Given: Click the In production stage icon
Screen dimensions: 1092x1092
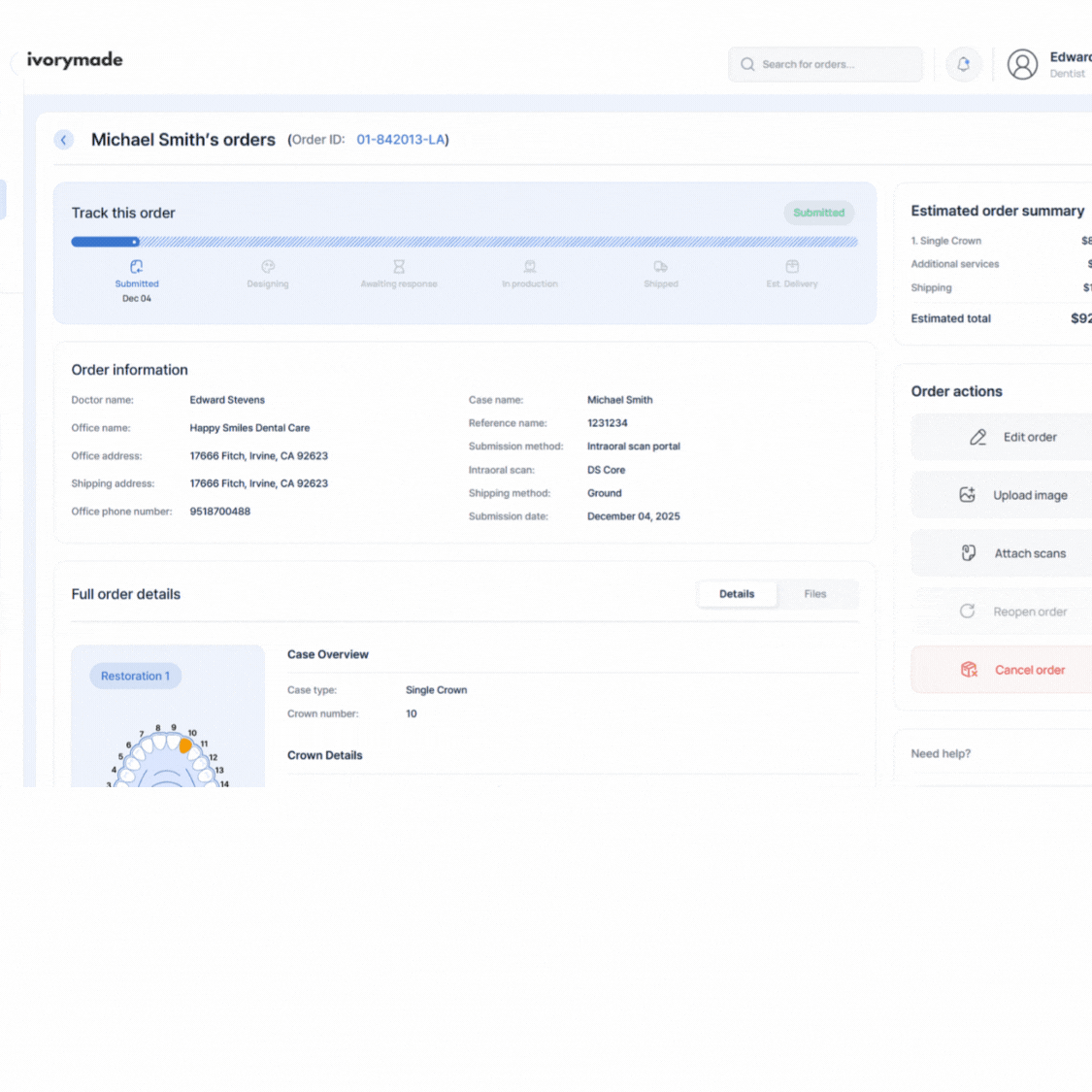Looking at the screenshot, I should (x=529, y=265).
